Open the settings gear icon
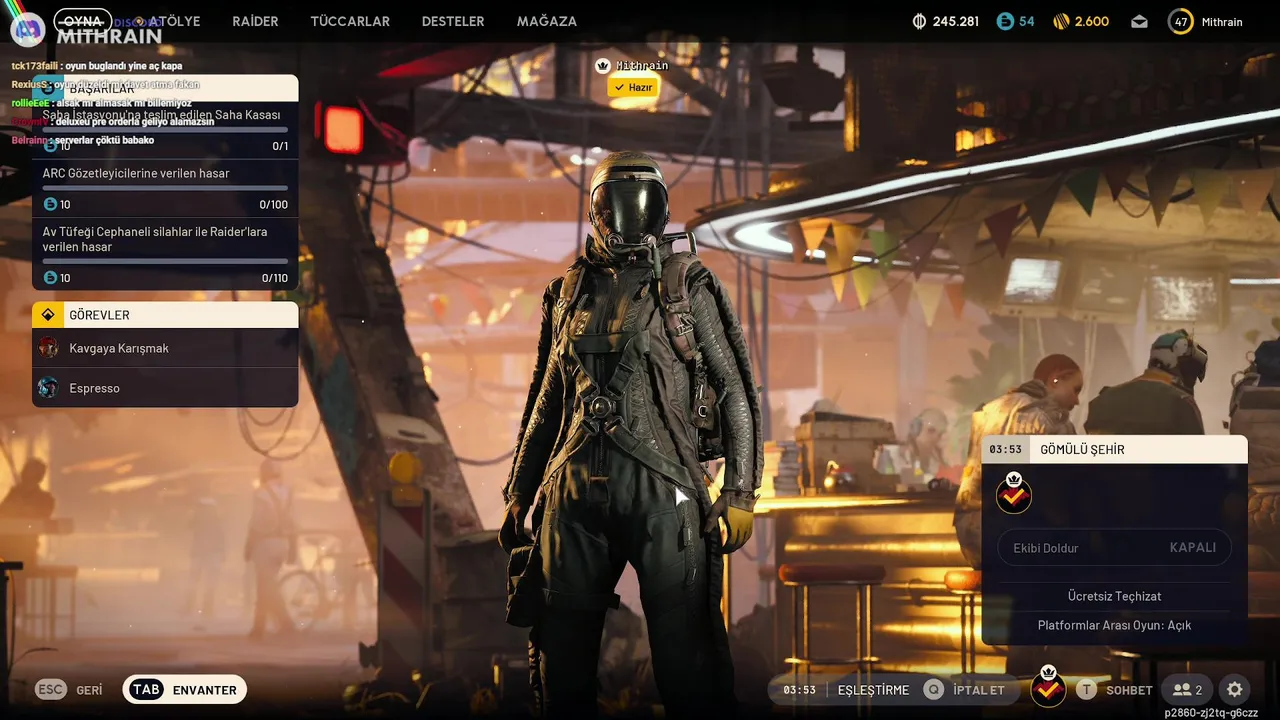 tap(1235, 690)
